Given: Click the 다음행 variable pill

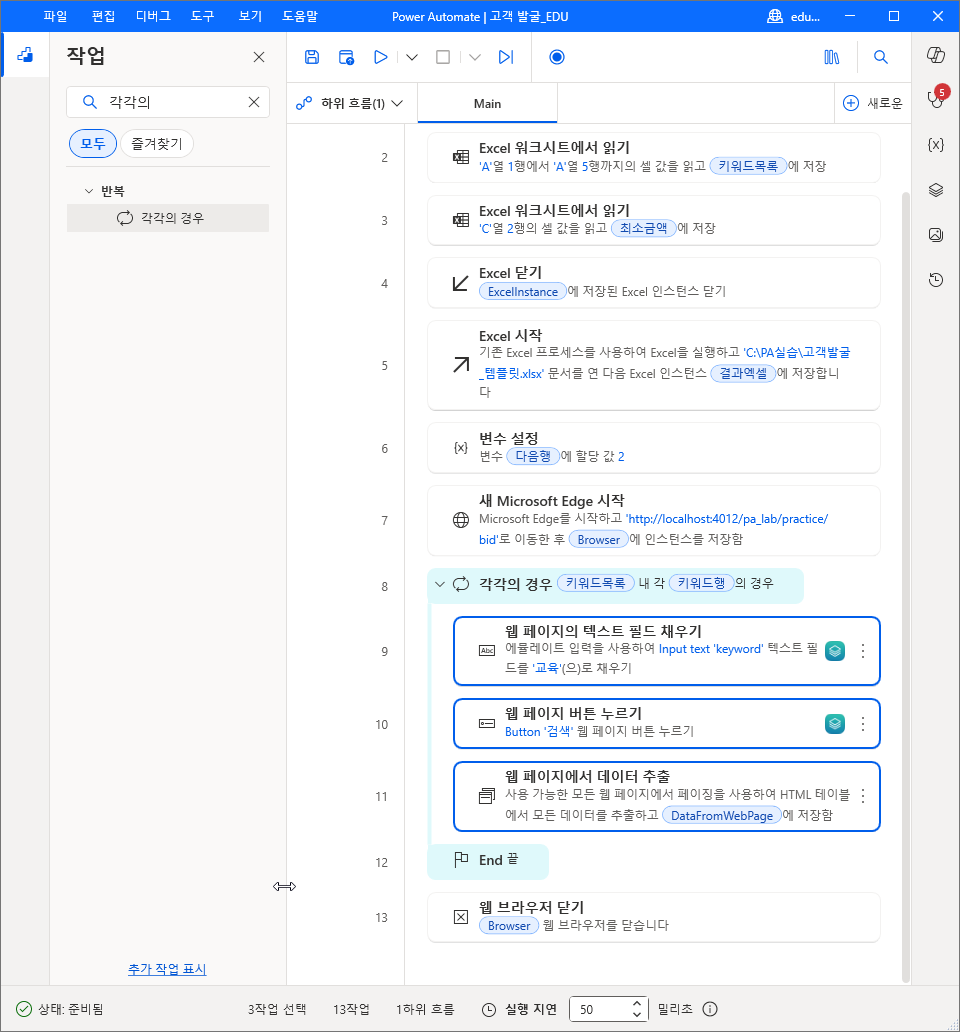Looking at the screenshot, I should tap(533, 456).
